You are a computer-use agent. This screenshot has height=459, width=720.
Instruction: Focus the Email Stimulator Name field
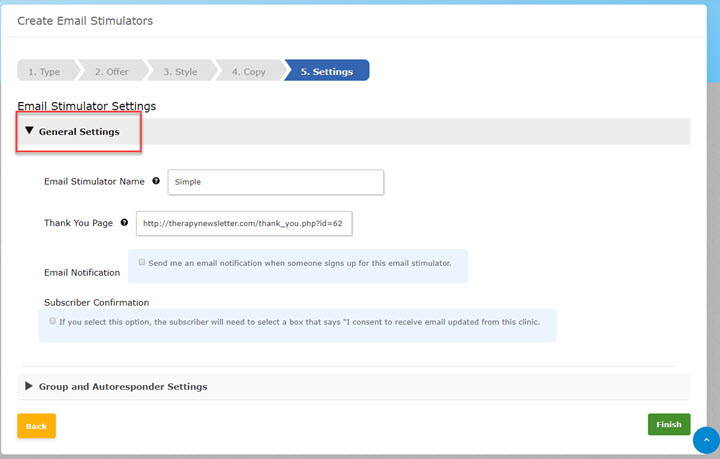276,182
